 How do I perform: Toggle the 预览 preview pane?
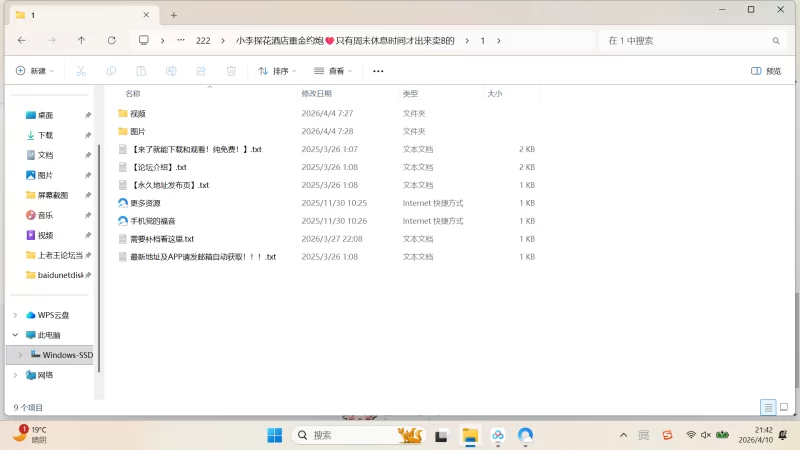tap(766, 71)
